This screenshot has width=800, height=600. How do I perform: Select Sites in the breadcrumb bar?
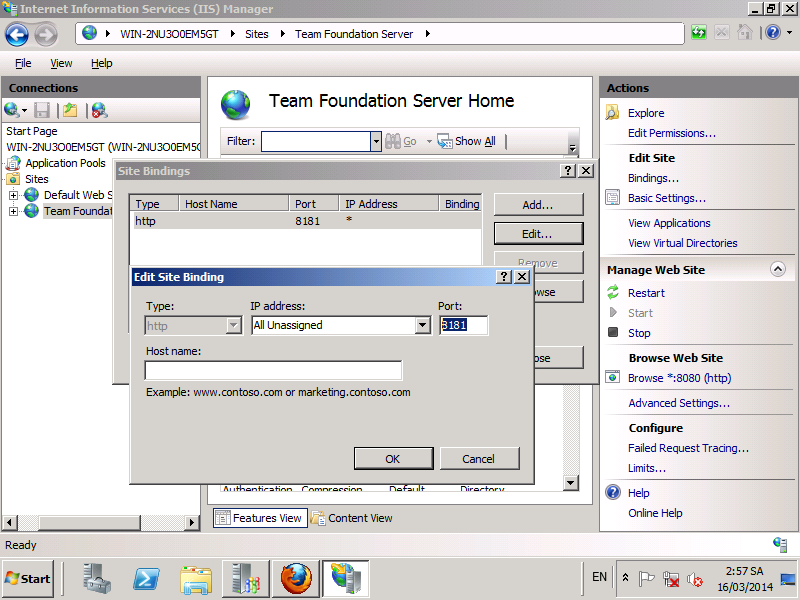pyautogui.click(x=256, y=34)
